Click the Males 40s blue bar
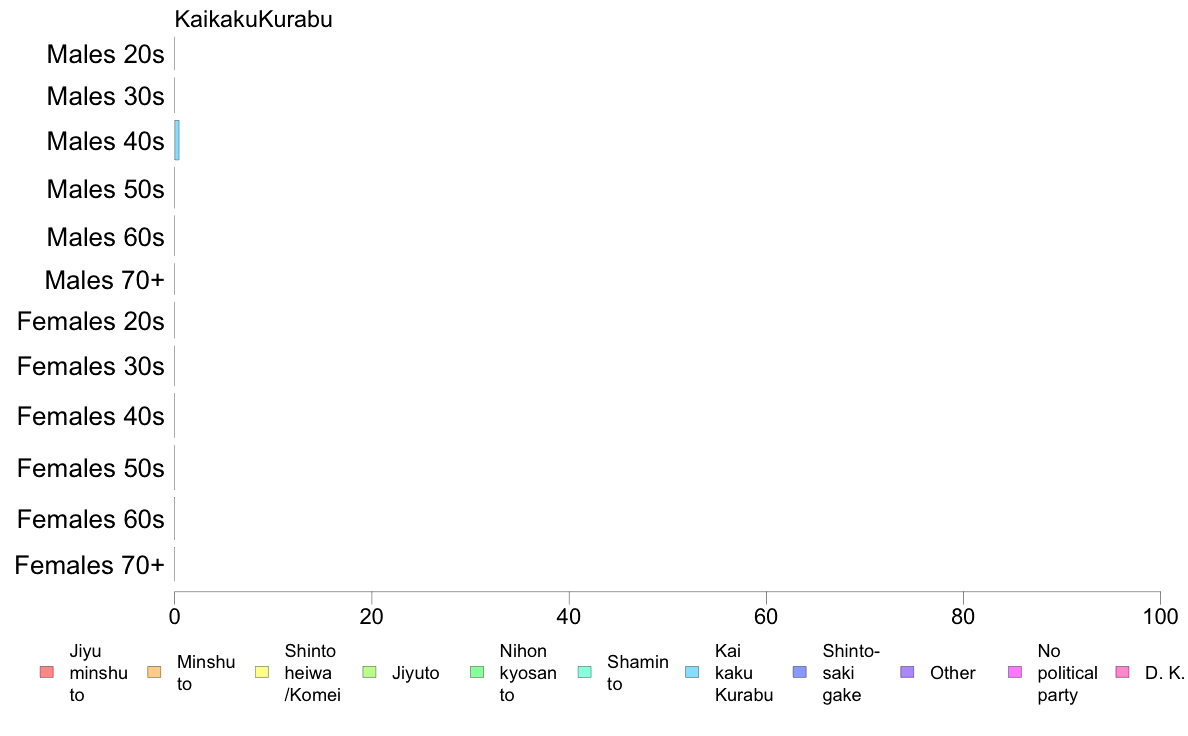 (x=177, y=140)
